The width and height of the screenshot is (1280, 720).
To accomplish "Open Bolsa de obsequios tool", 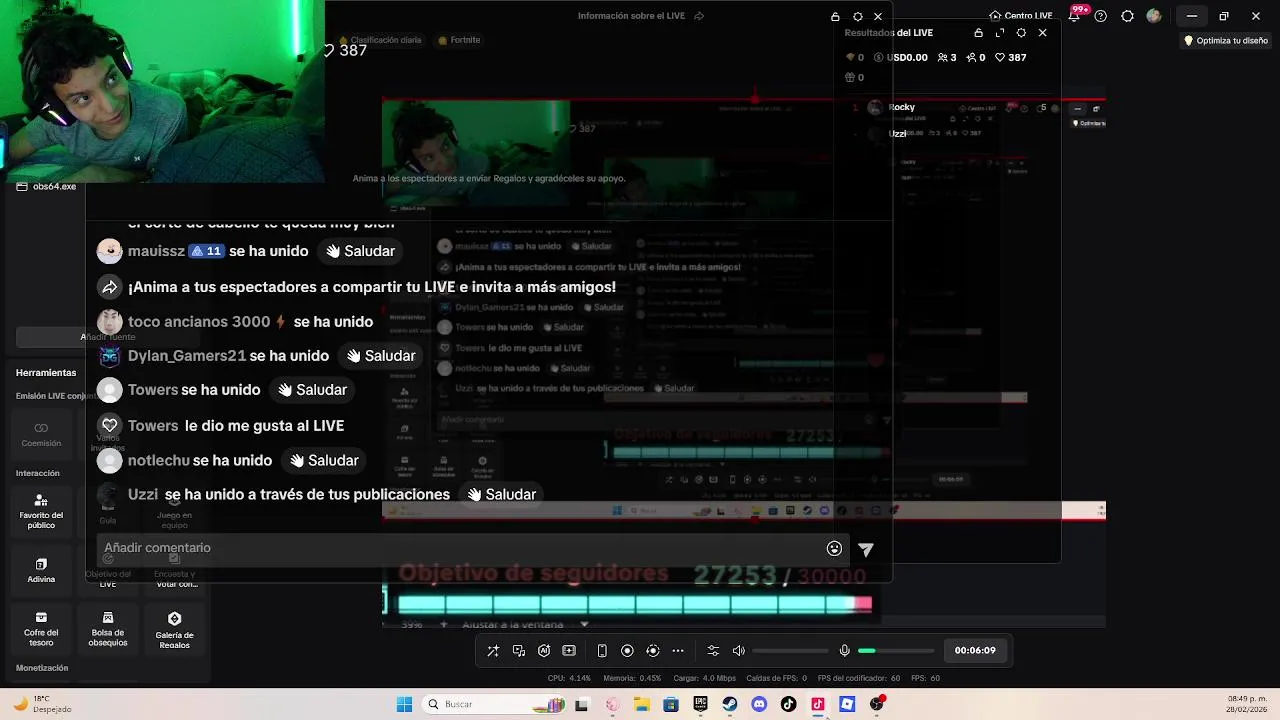I will coord(108,629).
